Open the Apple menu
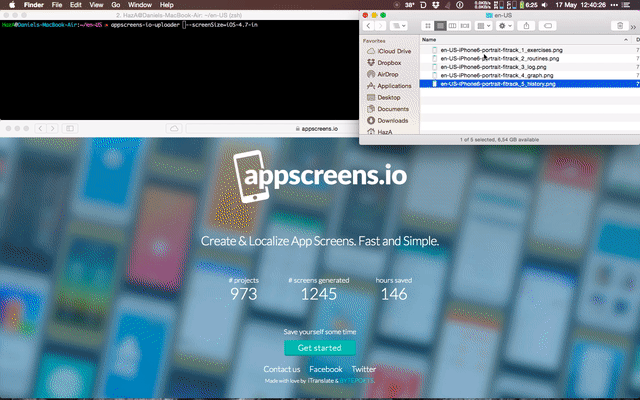The width and height of the screenshot is (640, 400). (12, 5)
